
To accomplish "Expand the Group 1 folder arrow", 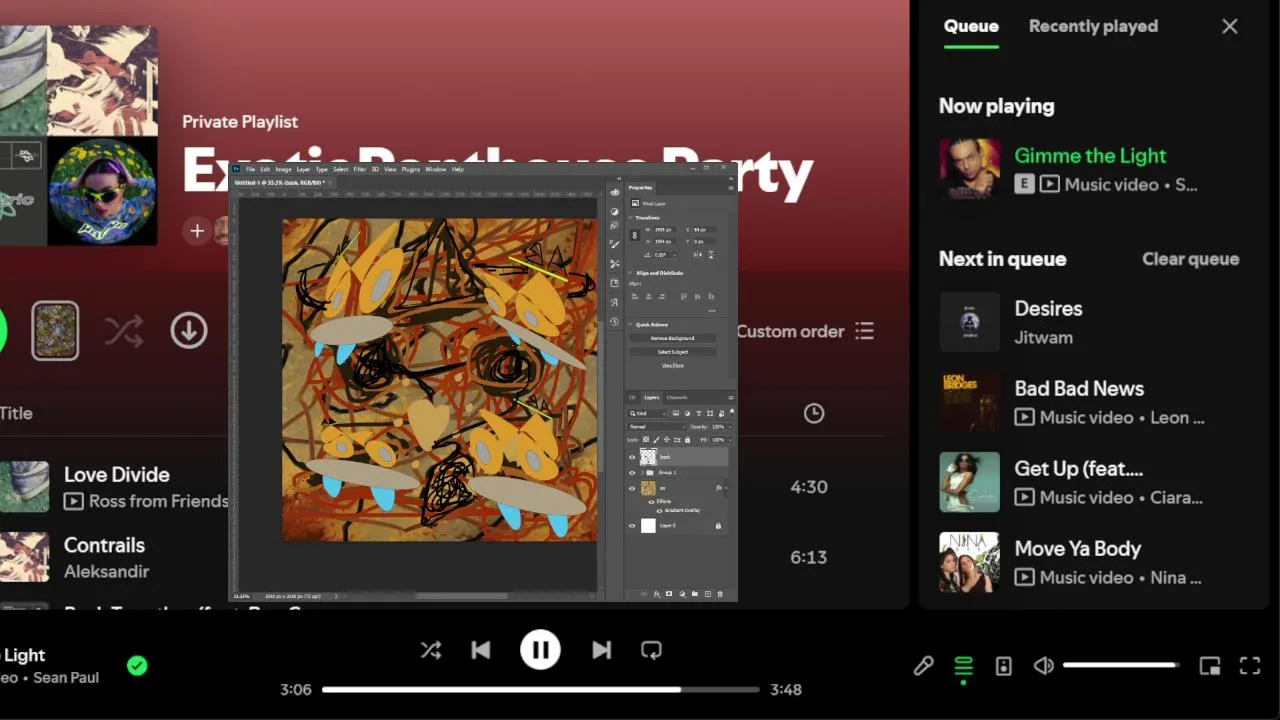I will tap(643, 473).
